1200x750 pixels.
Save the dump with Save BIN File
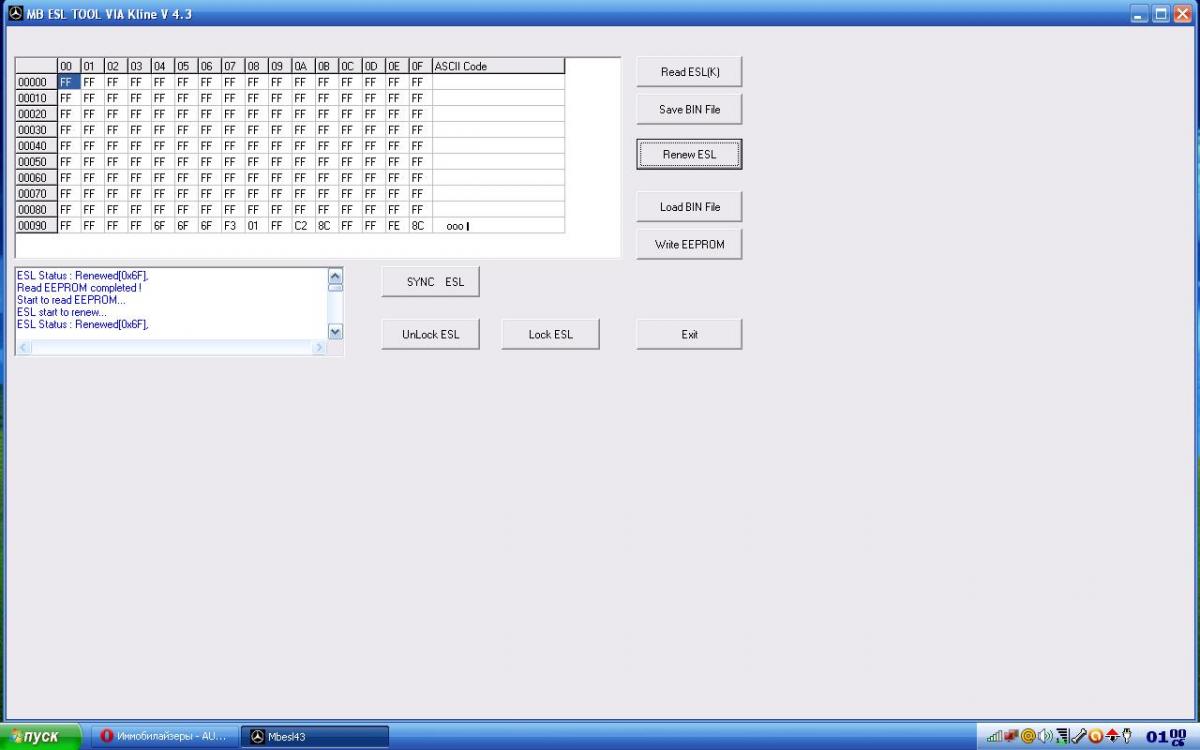click(689, 109)
